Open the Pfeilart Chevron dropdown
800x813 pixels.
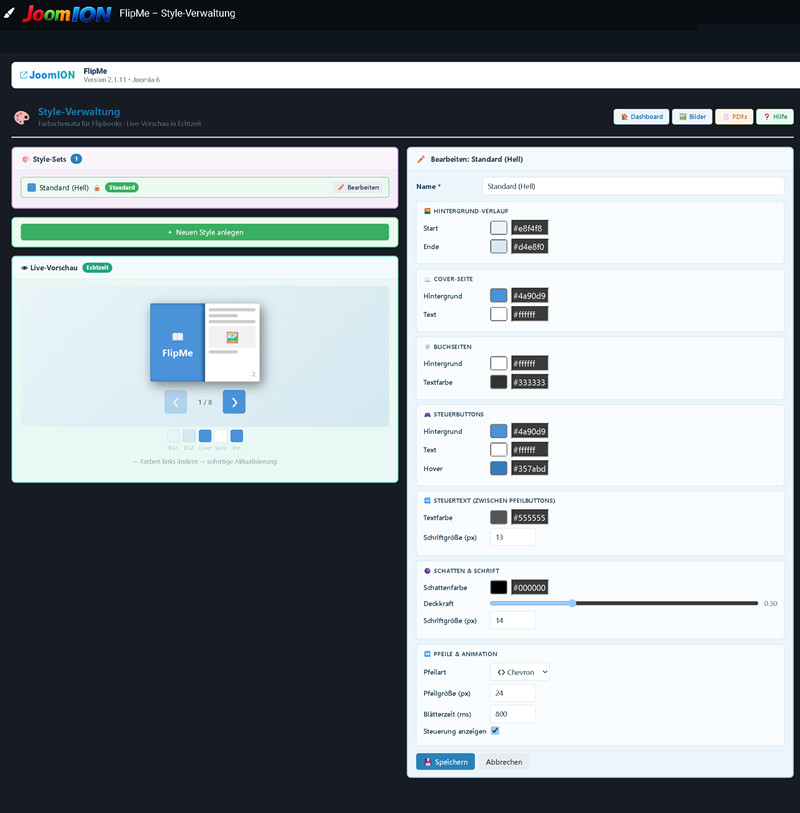pyautogui.click(x=520, y=672)
